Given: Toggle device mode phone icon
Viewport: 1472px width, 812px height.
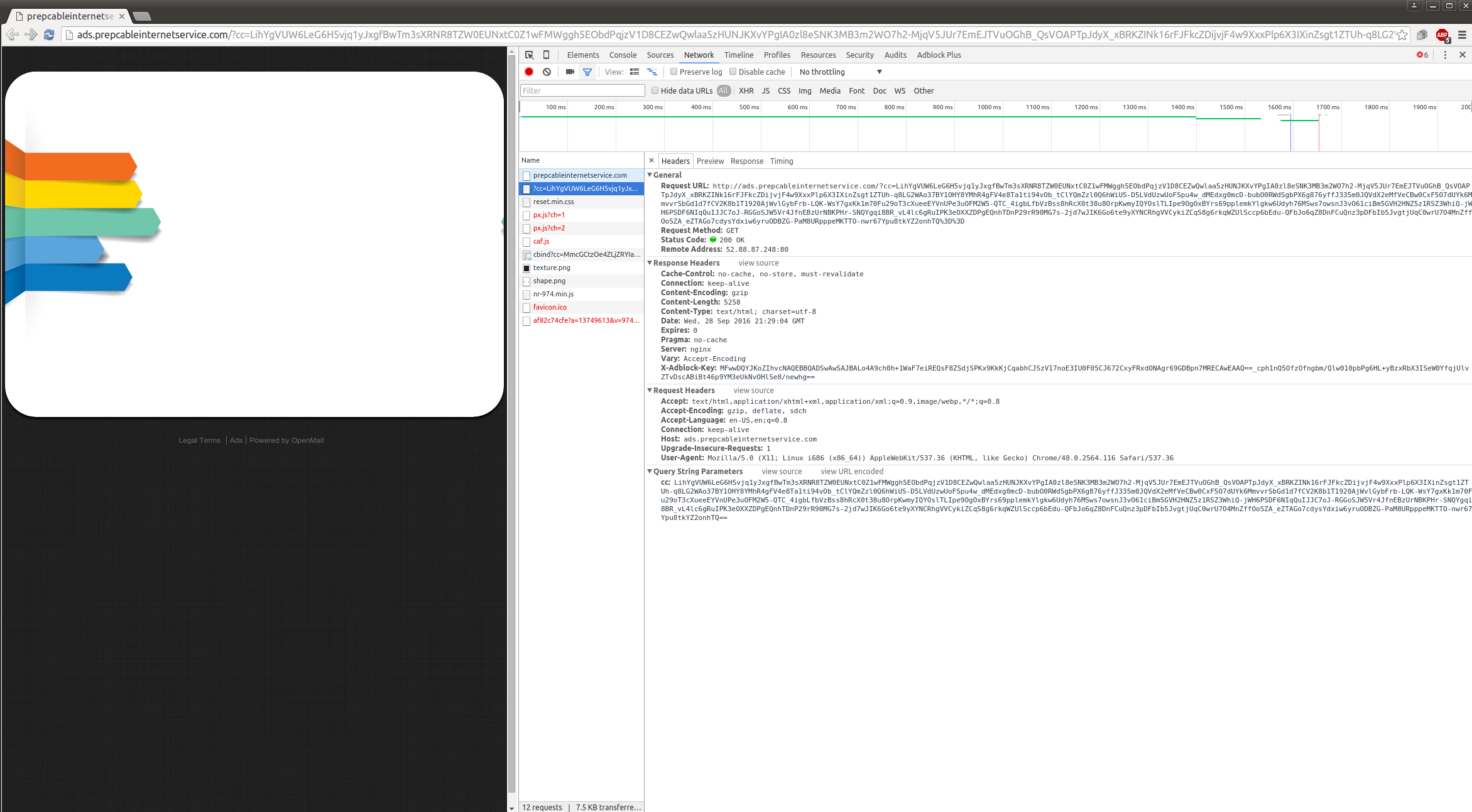Looking at the screenshot, I should (x=546, y=55).
